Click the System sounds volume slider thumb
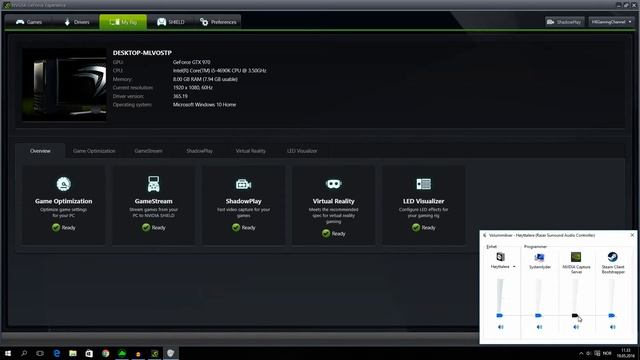Viewport: 640px width, 360px height. (538, 315)
